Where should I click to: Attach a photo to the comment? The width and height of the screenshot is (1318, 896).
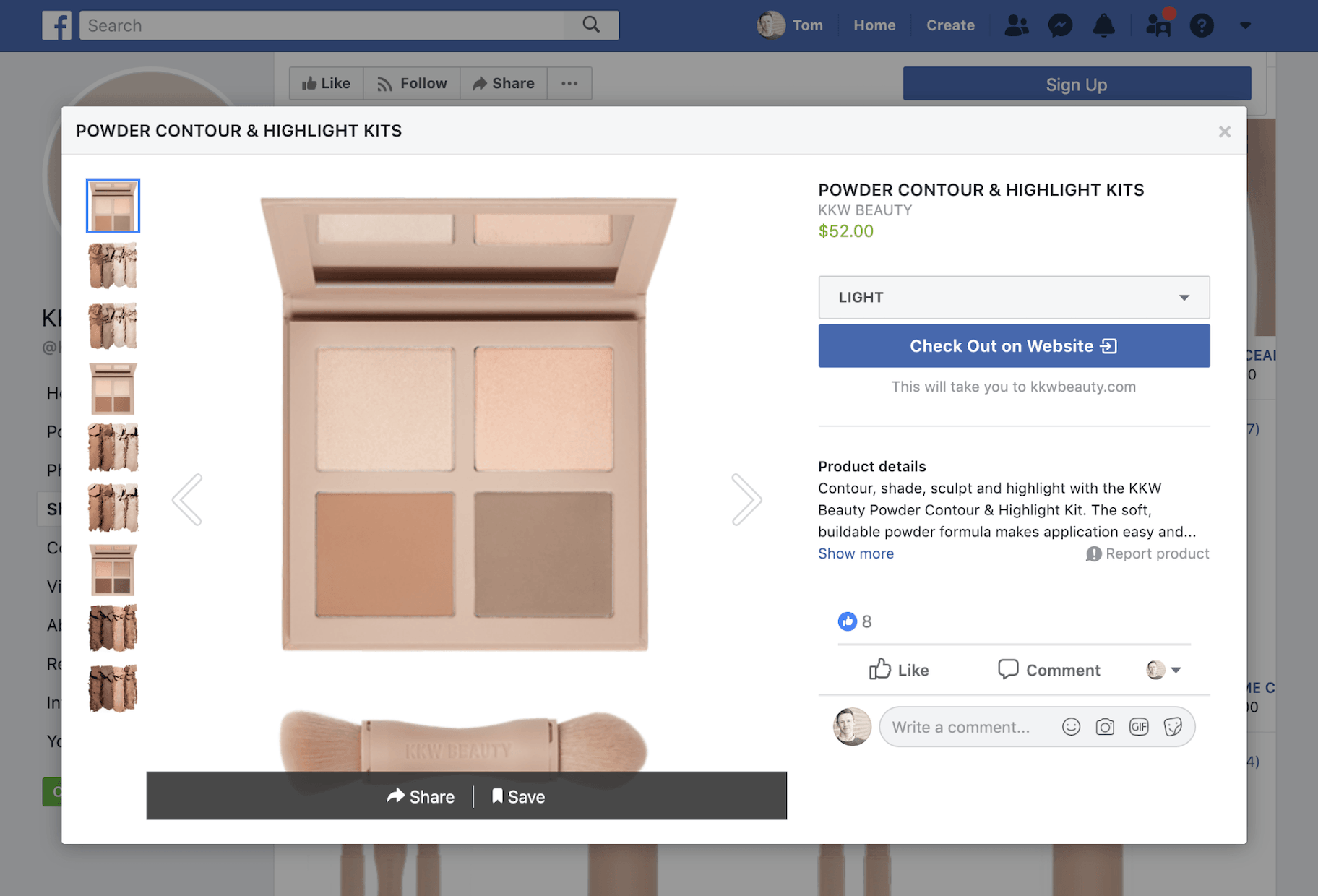pyautogui.click(x=1104, y=727)
